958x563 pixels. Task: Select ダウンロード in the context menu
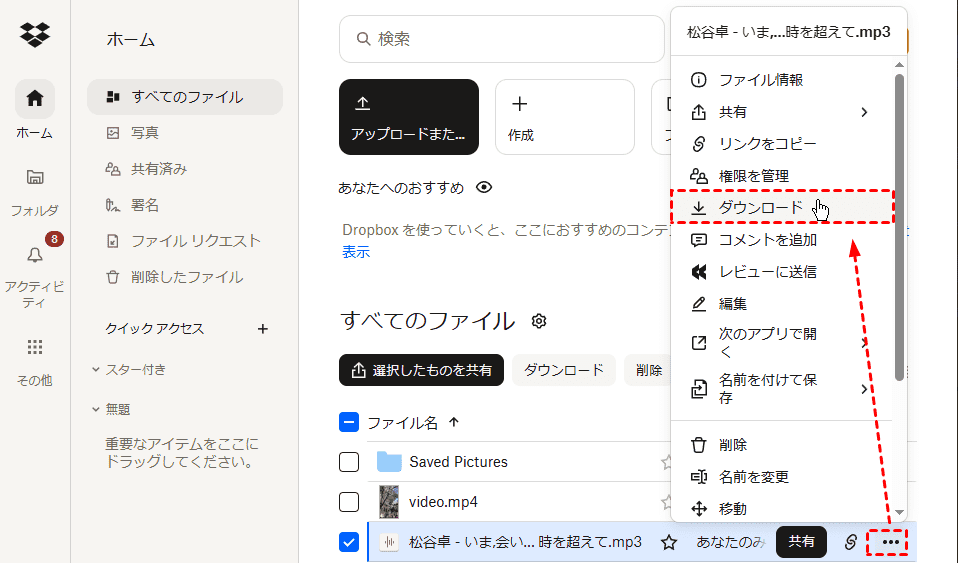coord(760,208)
